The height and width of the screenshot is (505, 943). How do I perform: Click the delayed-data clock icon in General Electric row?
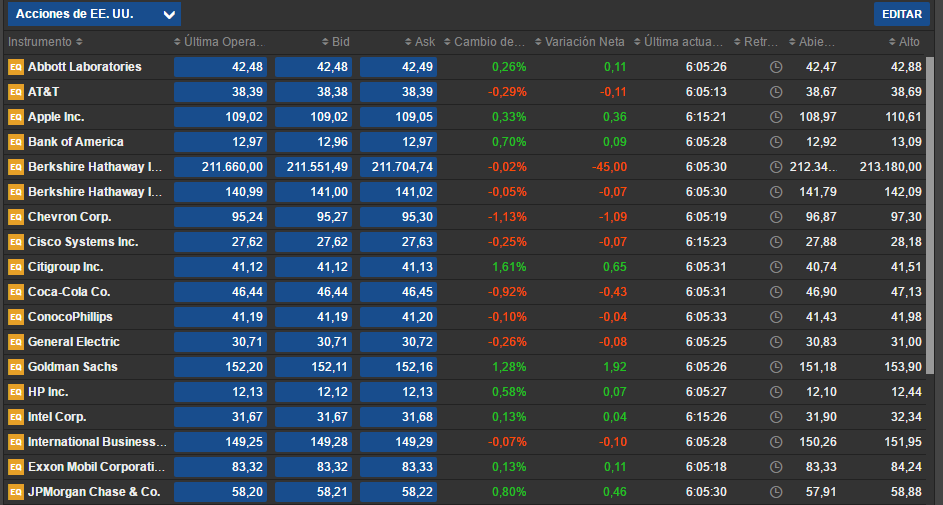776,341
